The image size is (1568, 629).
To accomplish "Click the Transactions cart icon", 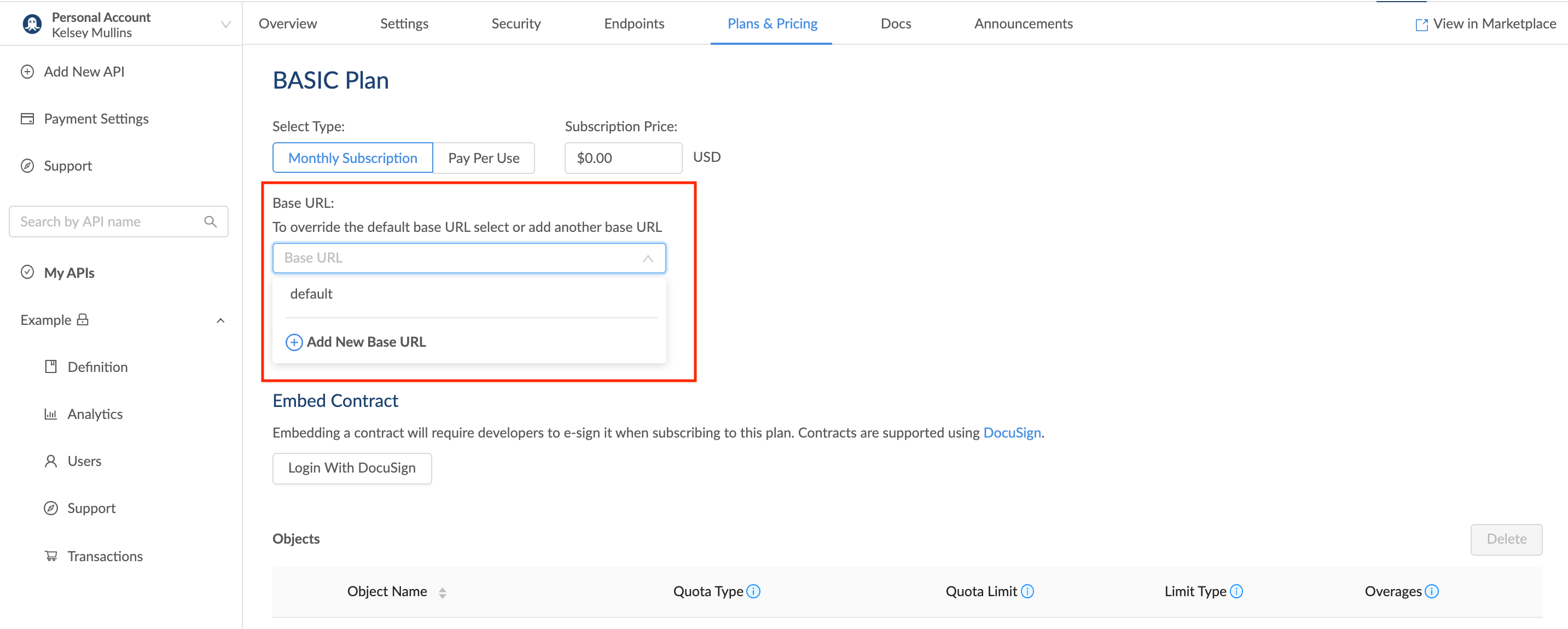I will (x=50, y=556).
